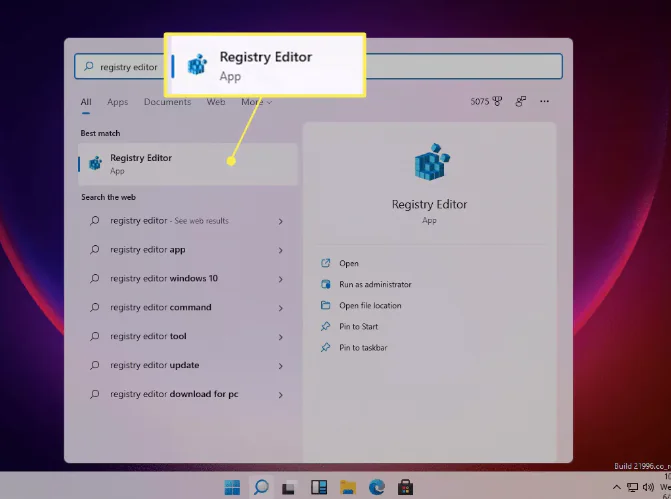Viewport: 671px width, 499px height.
Task: Switch to the Documents tab
Action: click(x=167, y=102)
